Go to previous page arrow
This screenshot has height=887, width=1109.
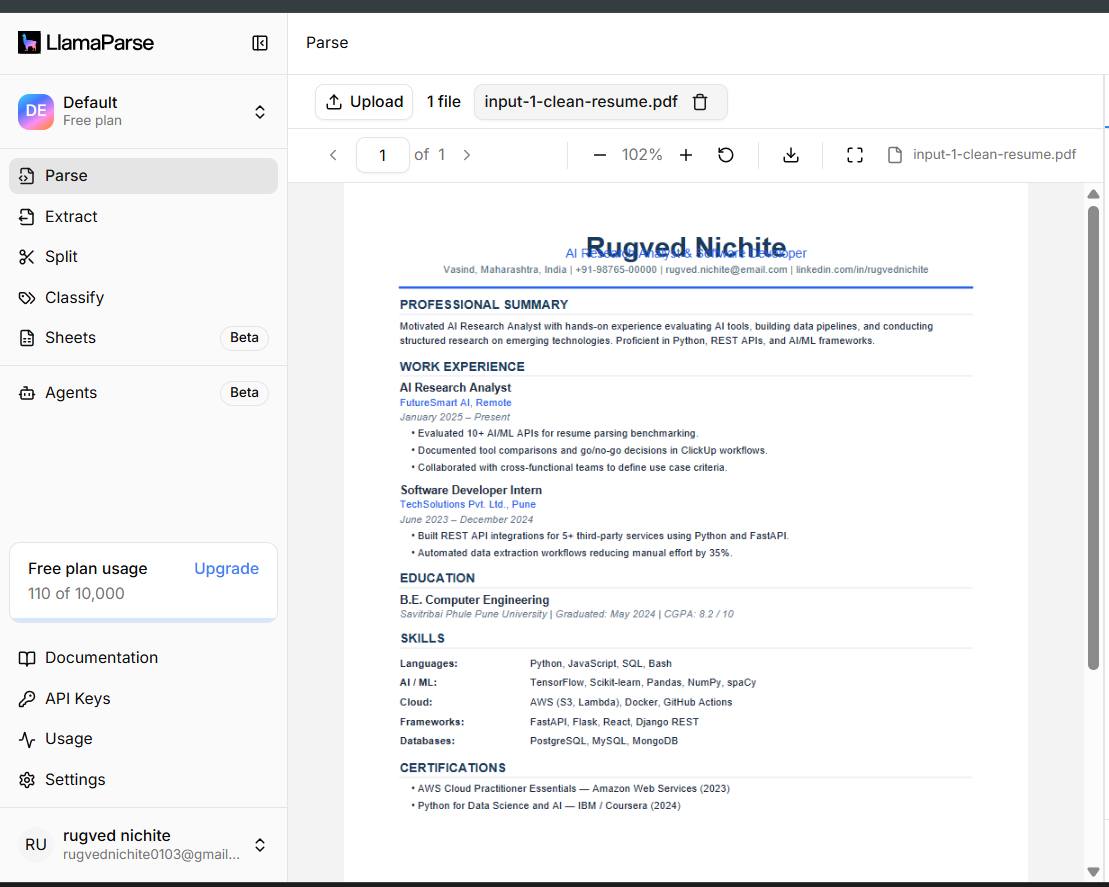(x=333, y=155)
